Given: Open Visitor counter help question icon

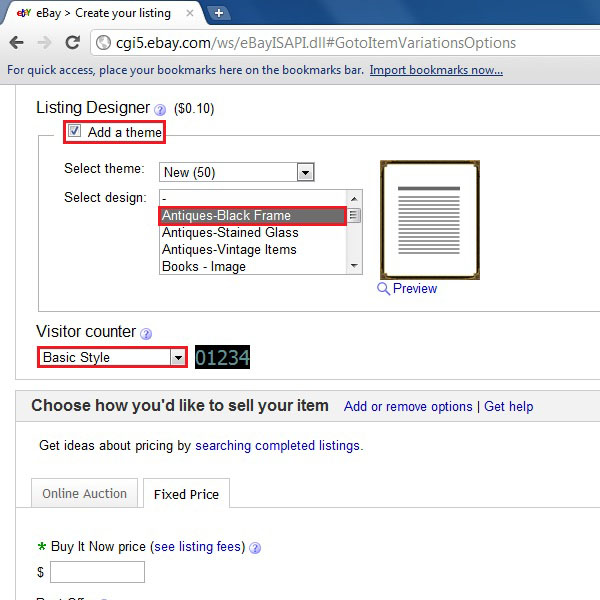Looking at the screenshot, I should pos(146,334).
